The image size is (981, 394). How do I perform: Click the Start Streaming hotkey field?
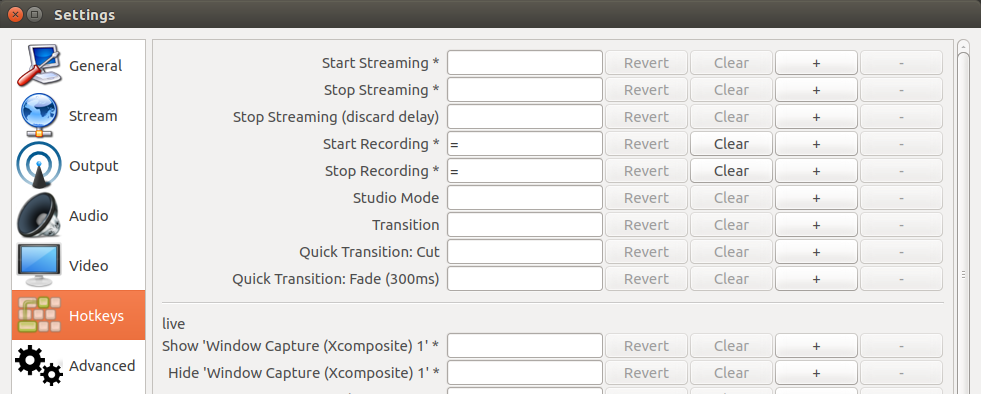525,63
